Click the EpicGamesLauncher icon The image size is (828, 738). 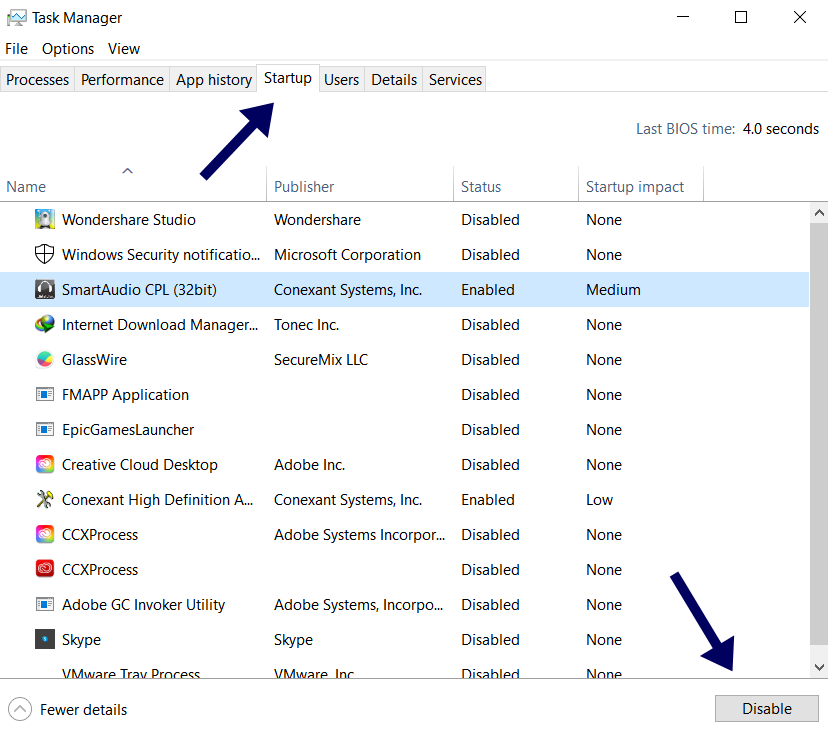[x=44, y=429]
